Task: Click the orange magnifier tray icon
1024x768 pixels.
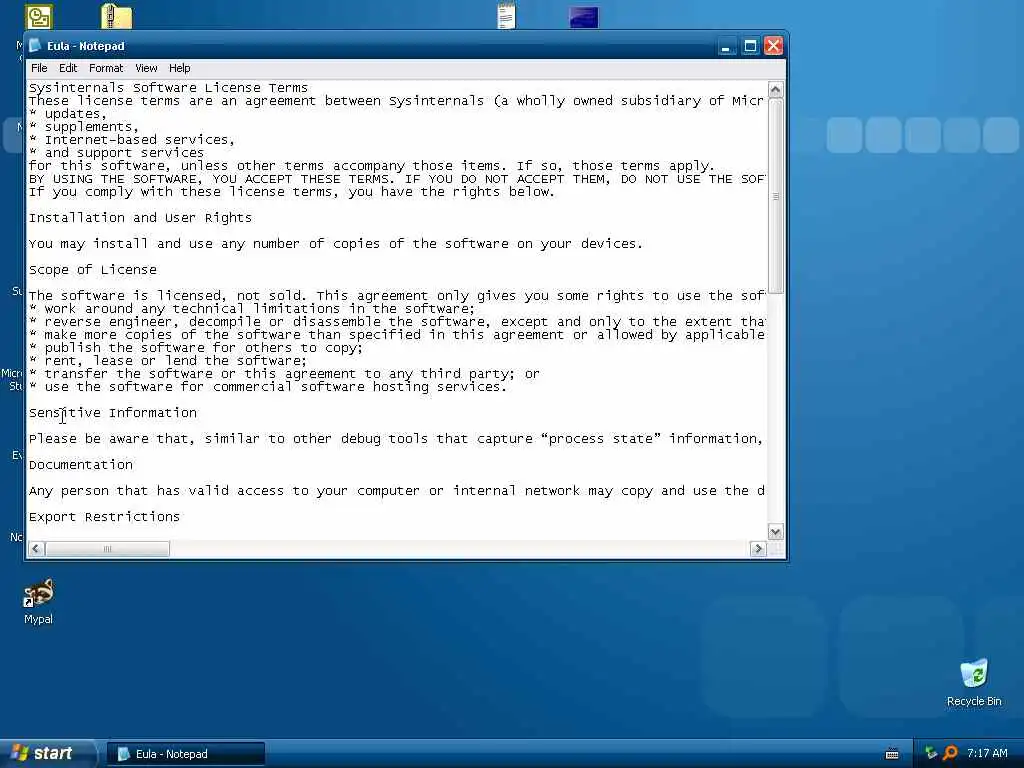Action: point(950,753)
